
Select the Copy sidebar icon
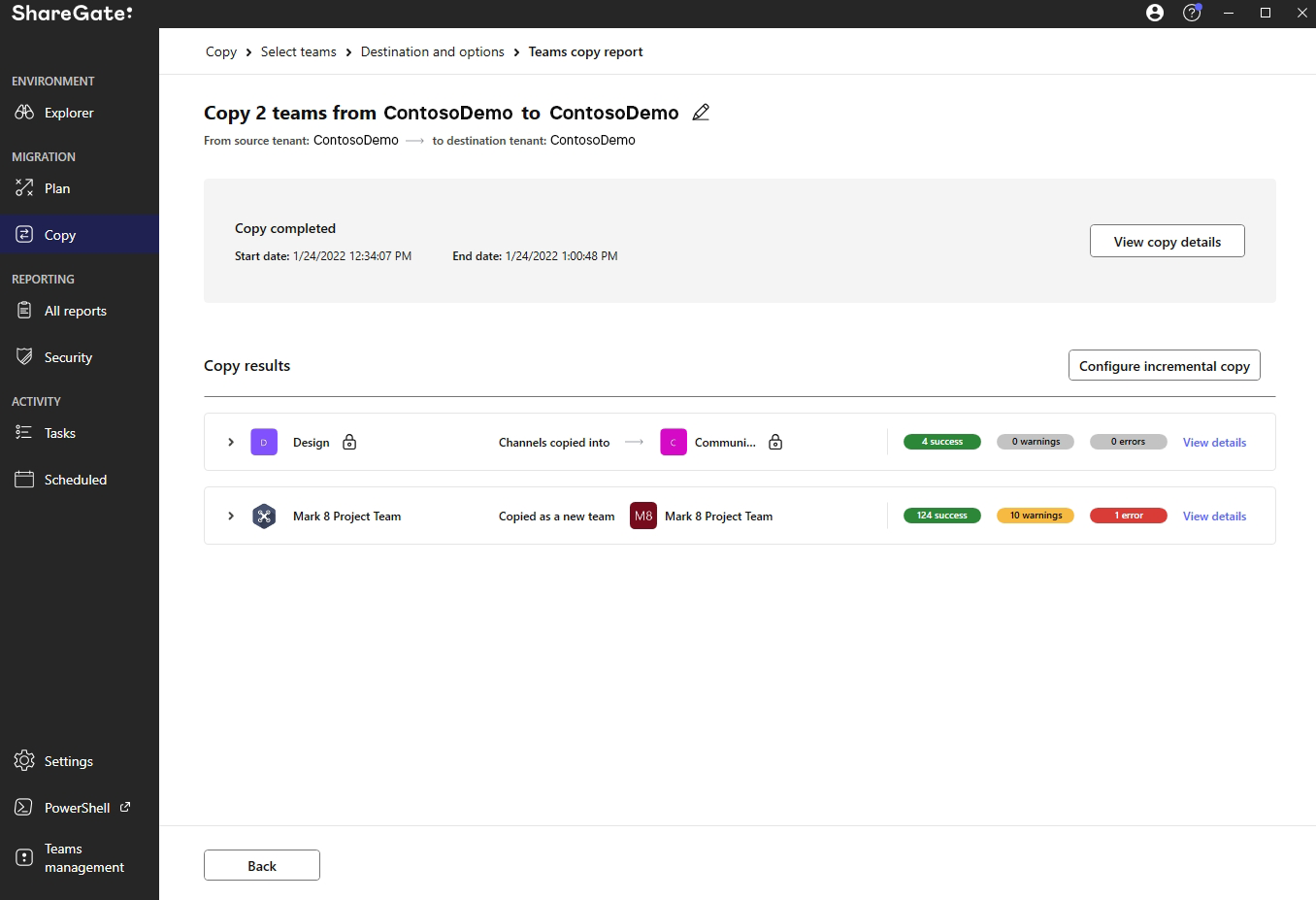24,234
